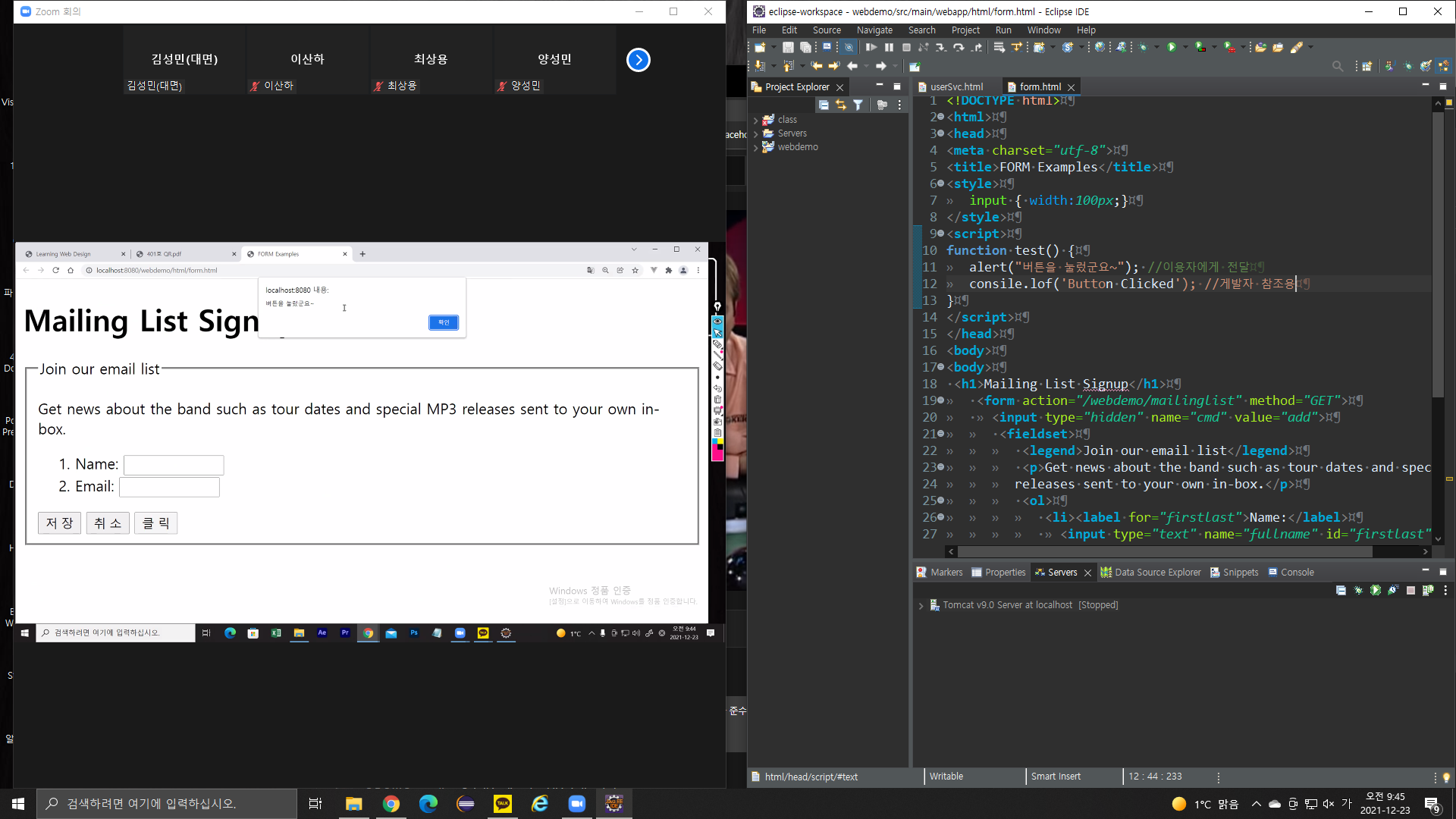
Task: Click Save icon in Eclipse toolbar
Action: point(788,47)
